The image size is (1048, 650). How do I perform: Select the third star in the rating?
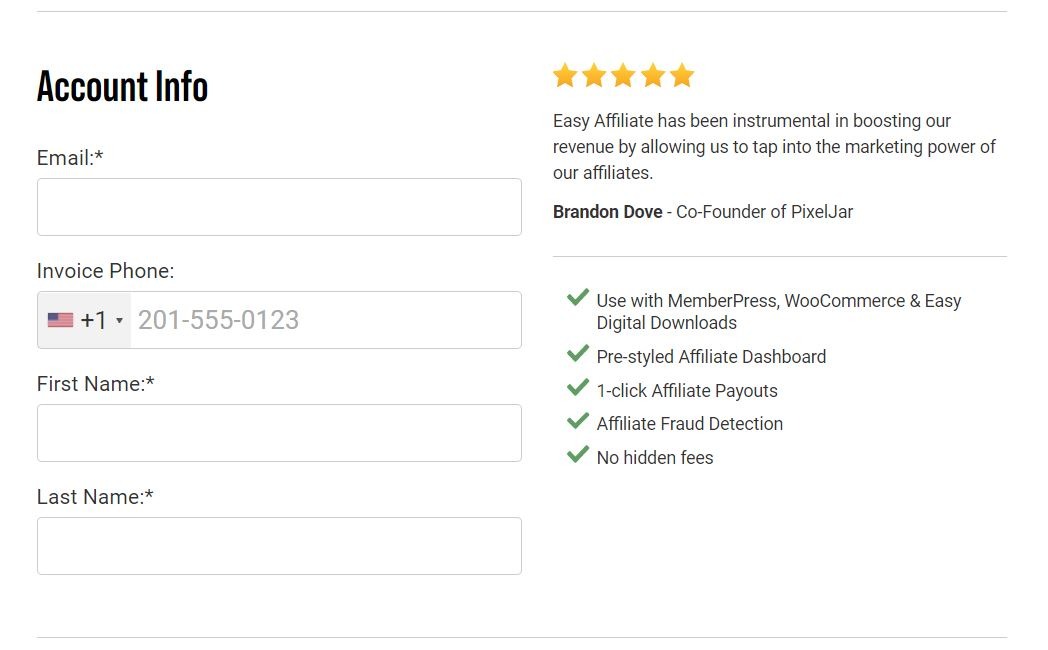point(623,74)
